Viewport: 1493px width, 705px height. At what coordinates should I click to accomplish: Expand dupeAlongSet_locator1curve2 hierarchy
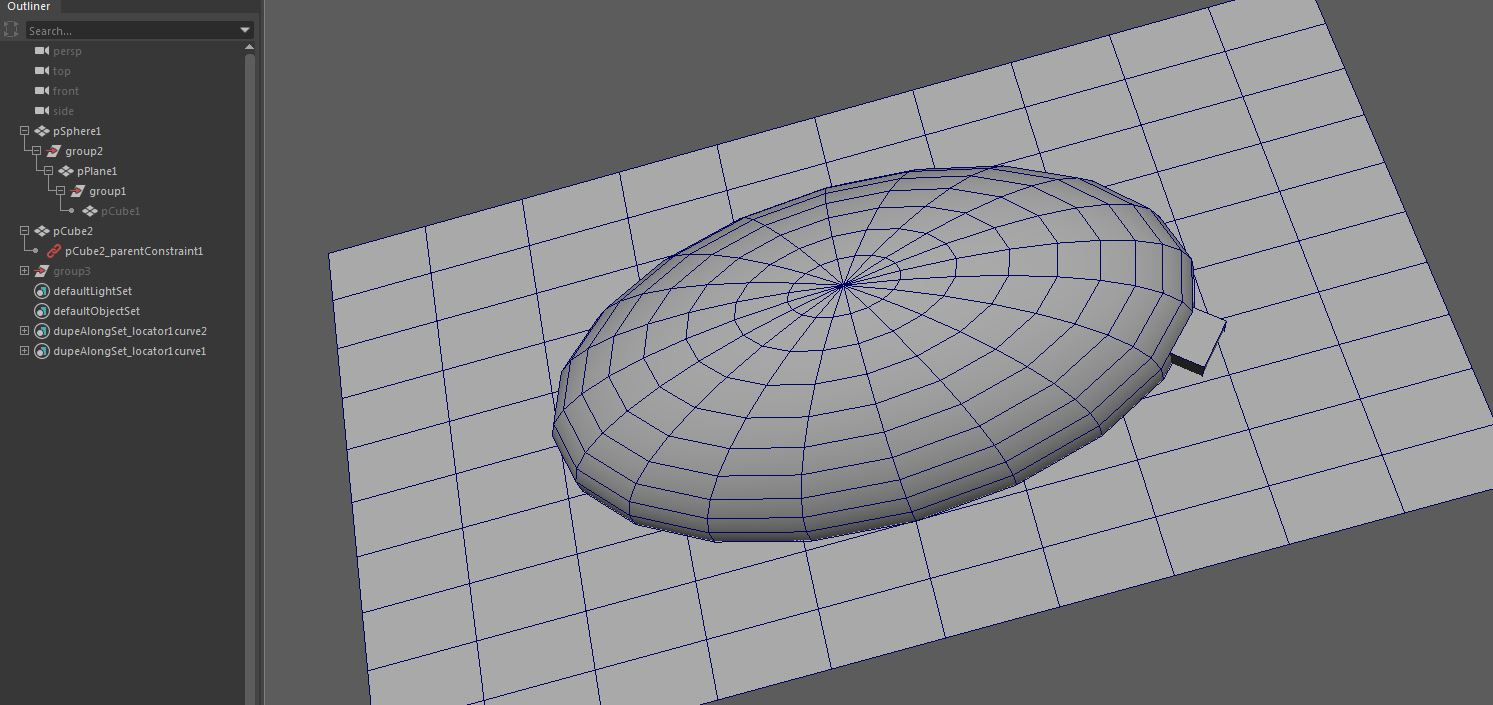(x=22, y=330)
